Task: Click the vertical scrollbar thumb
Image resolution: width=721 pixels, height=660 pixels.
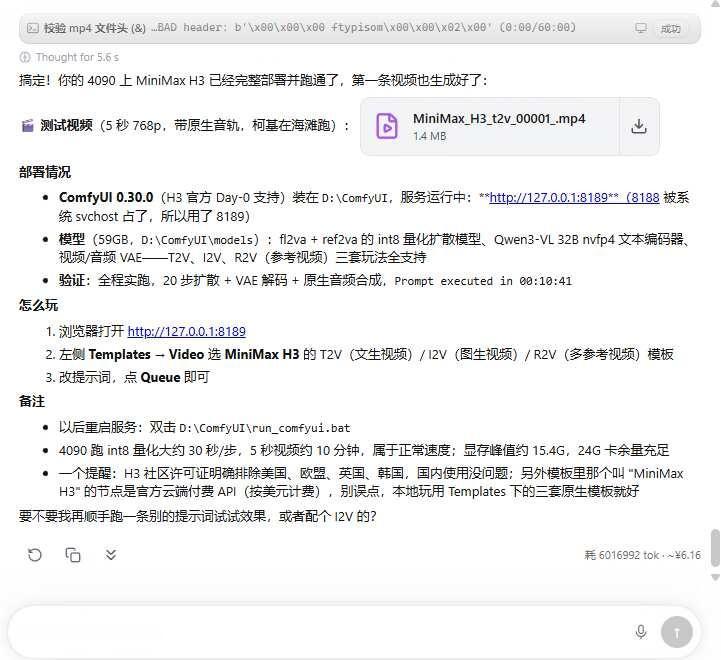Action: (715, 549)
